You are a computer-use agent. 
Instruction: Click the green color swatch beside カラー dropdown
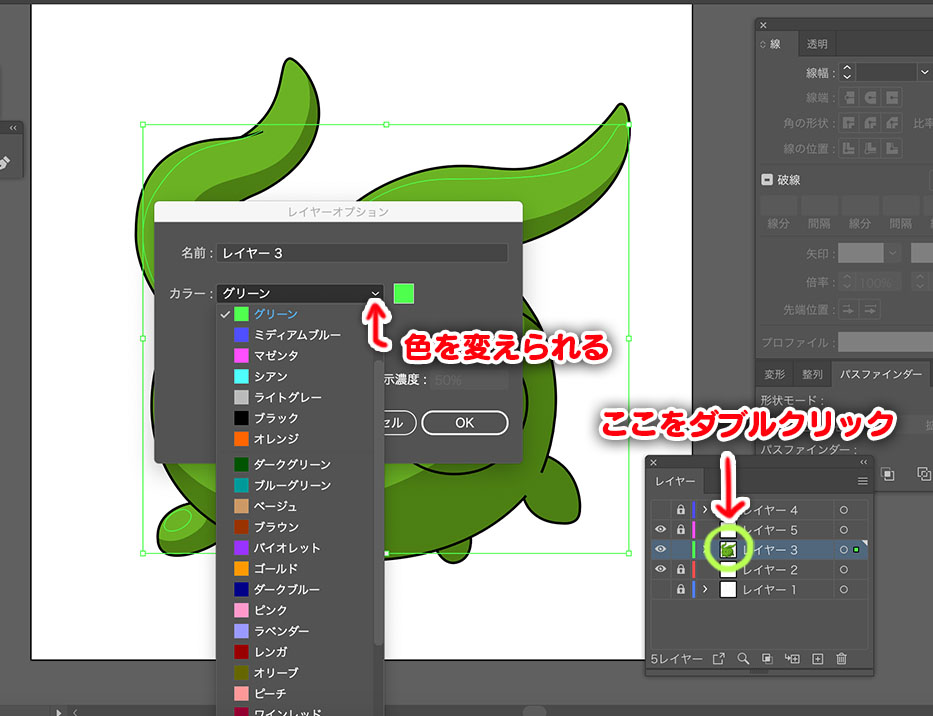404,293
